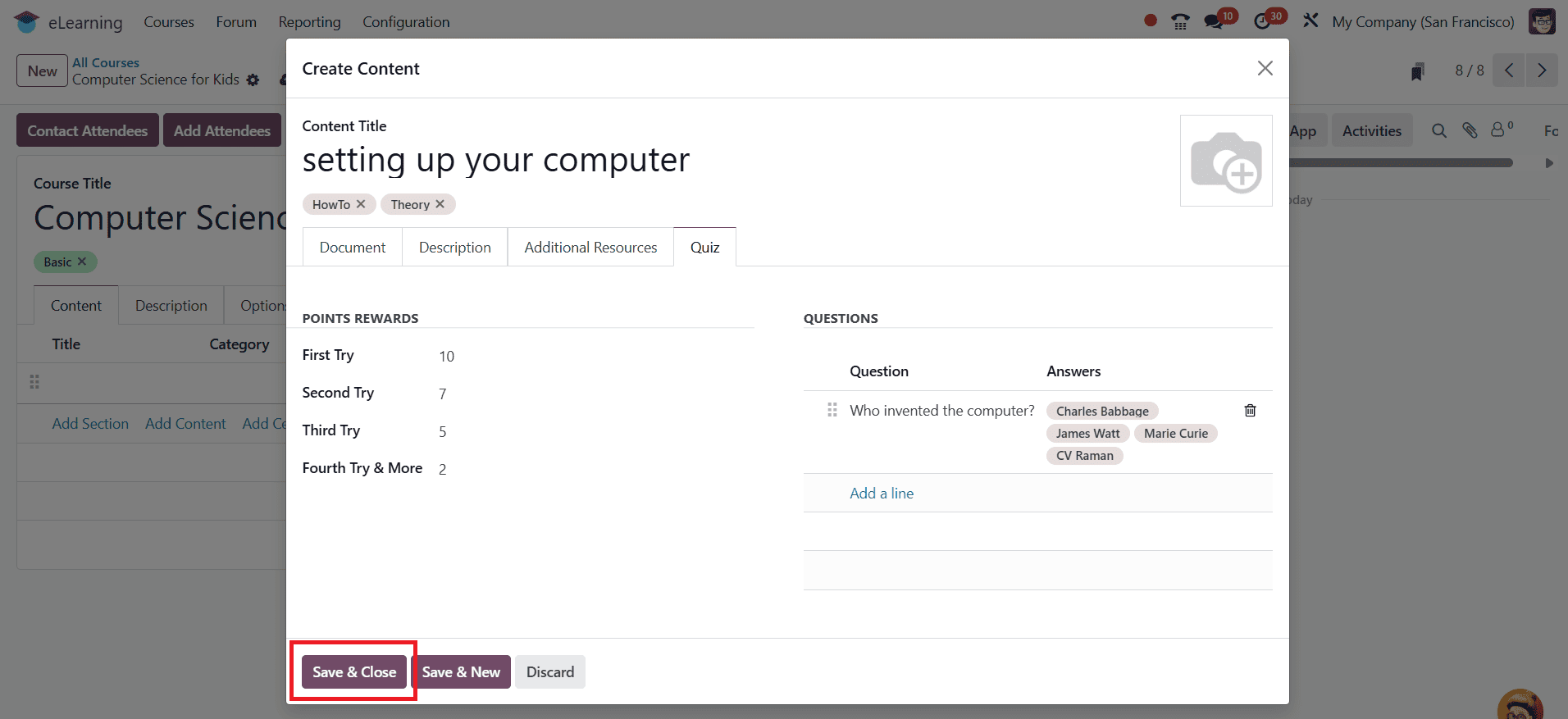Click the chatter search icon

1439,130
